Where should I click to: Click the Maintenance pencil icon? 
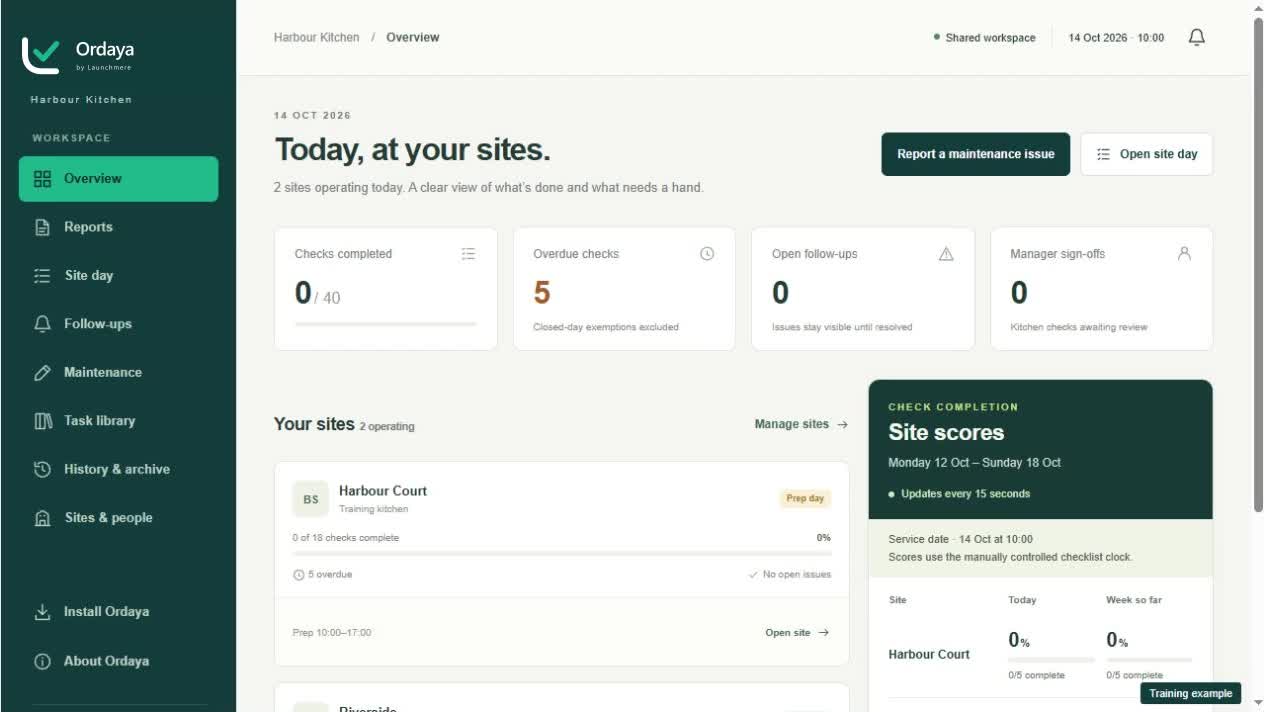[x=42, y=373]
